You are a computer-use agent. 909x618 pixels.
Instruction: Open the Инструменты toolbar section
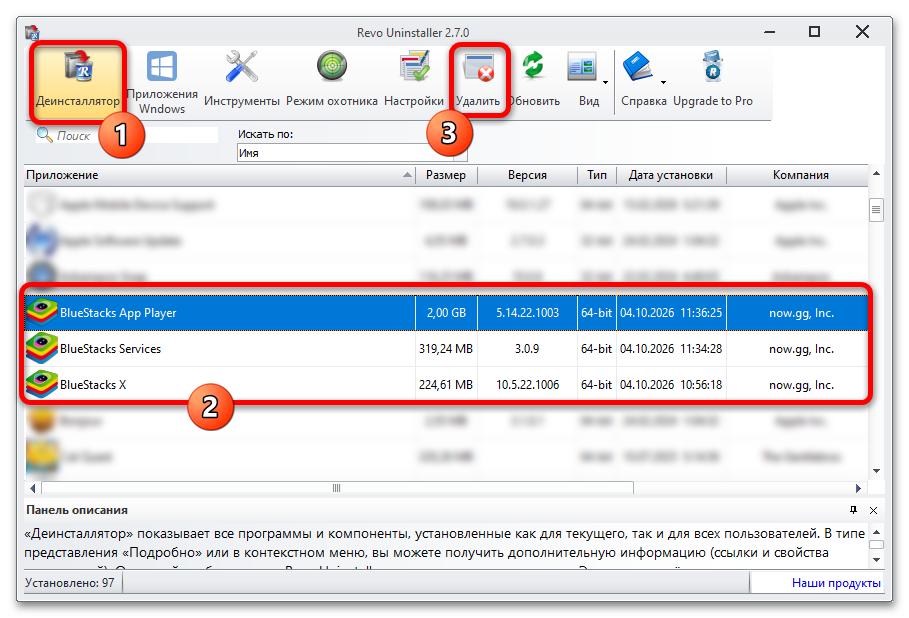coord(242,81)
